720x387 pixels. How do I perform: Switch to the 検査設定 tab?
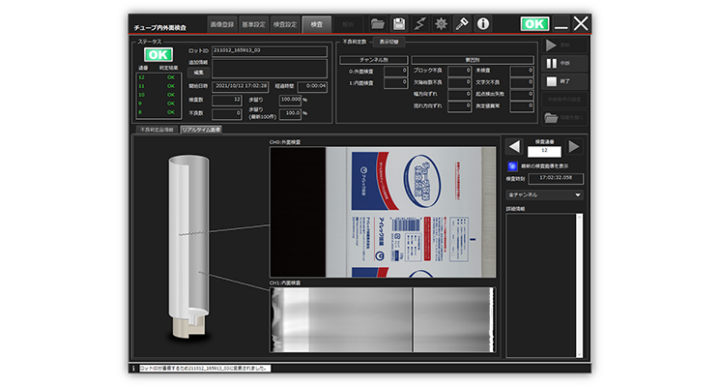click(x=285, y=24)
